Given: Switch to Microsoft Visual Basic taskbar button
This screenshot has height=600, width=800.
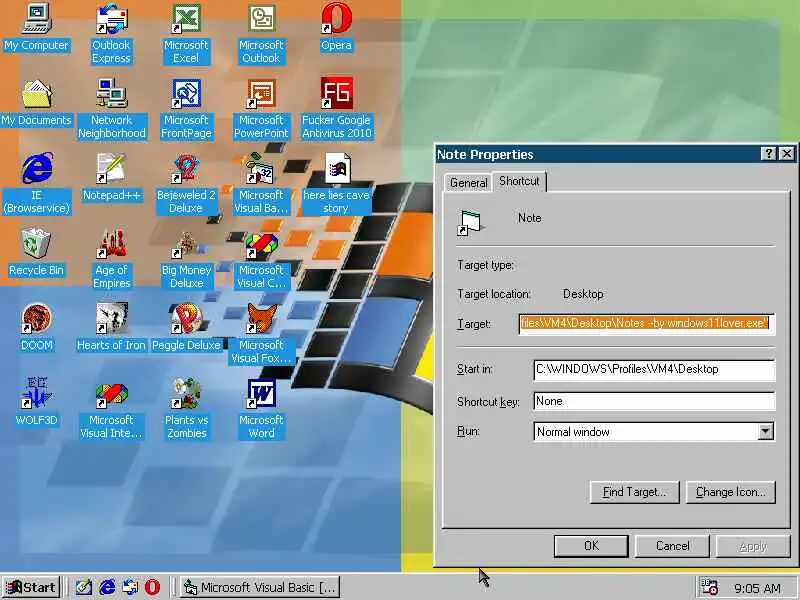Looking at the screenshot, I should click(260, 587).
